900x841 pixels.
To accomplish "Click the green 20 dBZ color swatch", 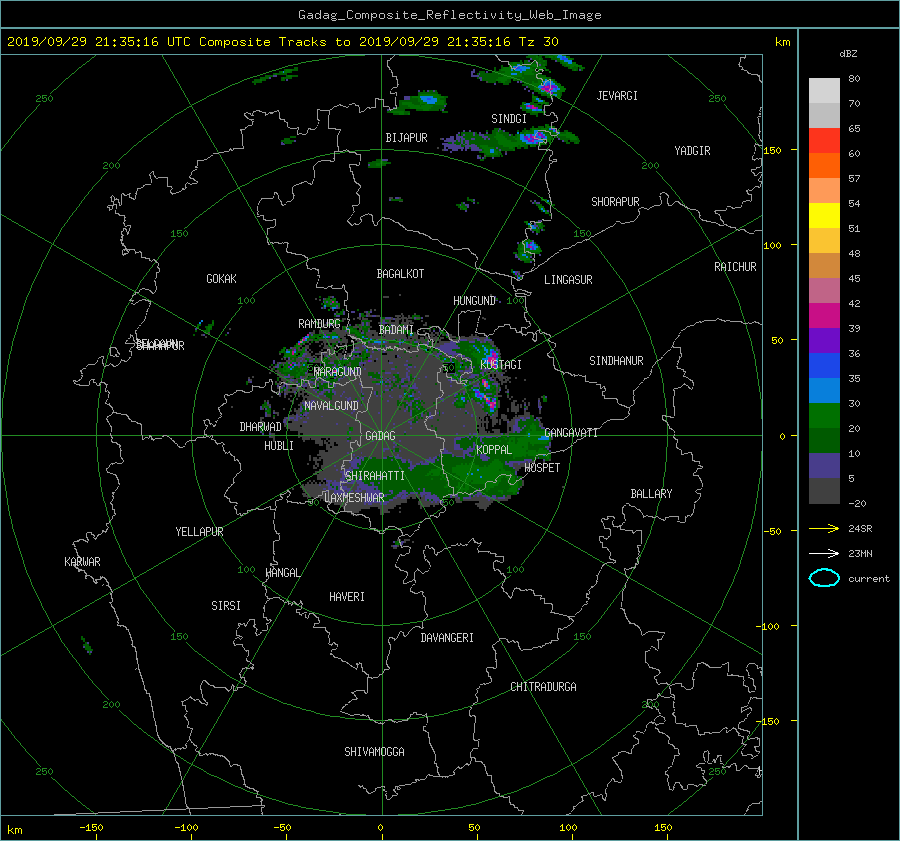I will [824, 416].
